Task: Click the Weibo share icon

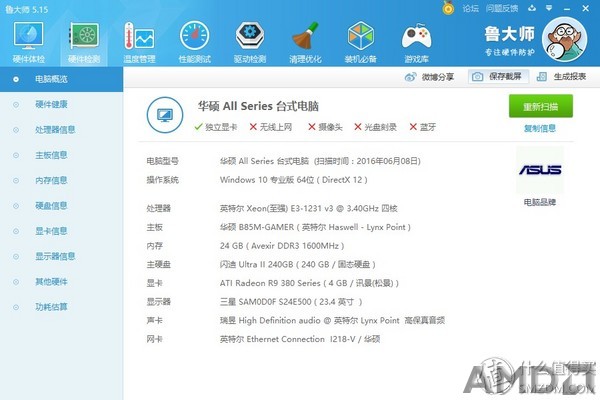Action: 410,77
